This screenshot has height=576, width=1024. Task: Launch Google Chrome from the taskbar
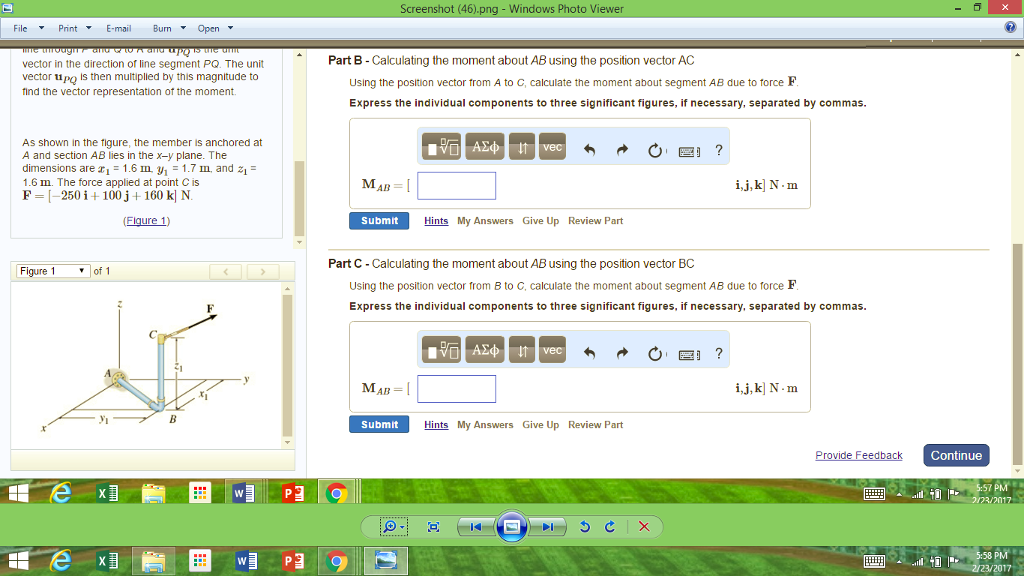[334, 492]
